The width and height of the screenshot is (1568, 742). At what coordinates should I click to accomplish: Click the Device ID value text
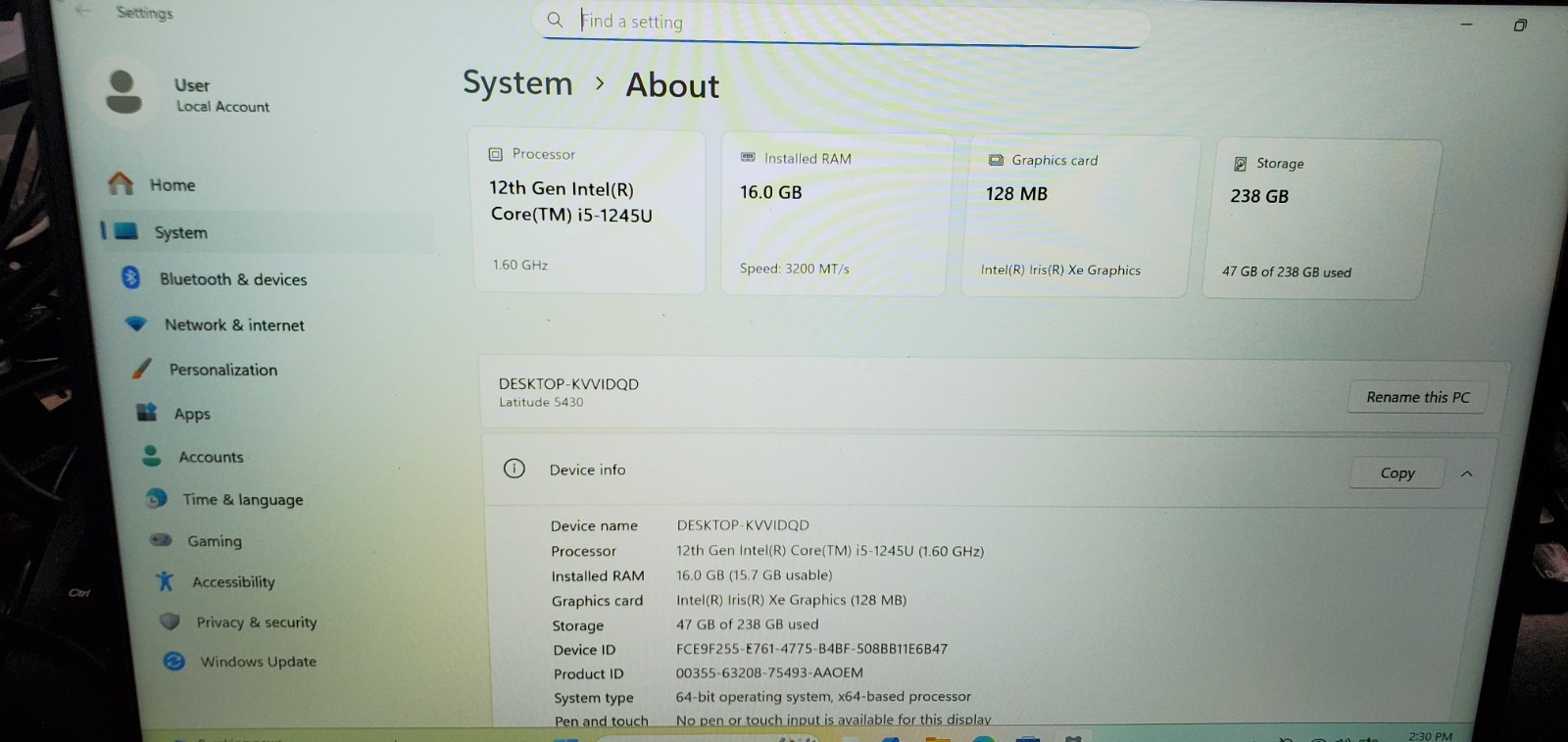[x=811, y=649]
